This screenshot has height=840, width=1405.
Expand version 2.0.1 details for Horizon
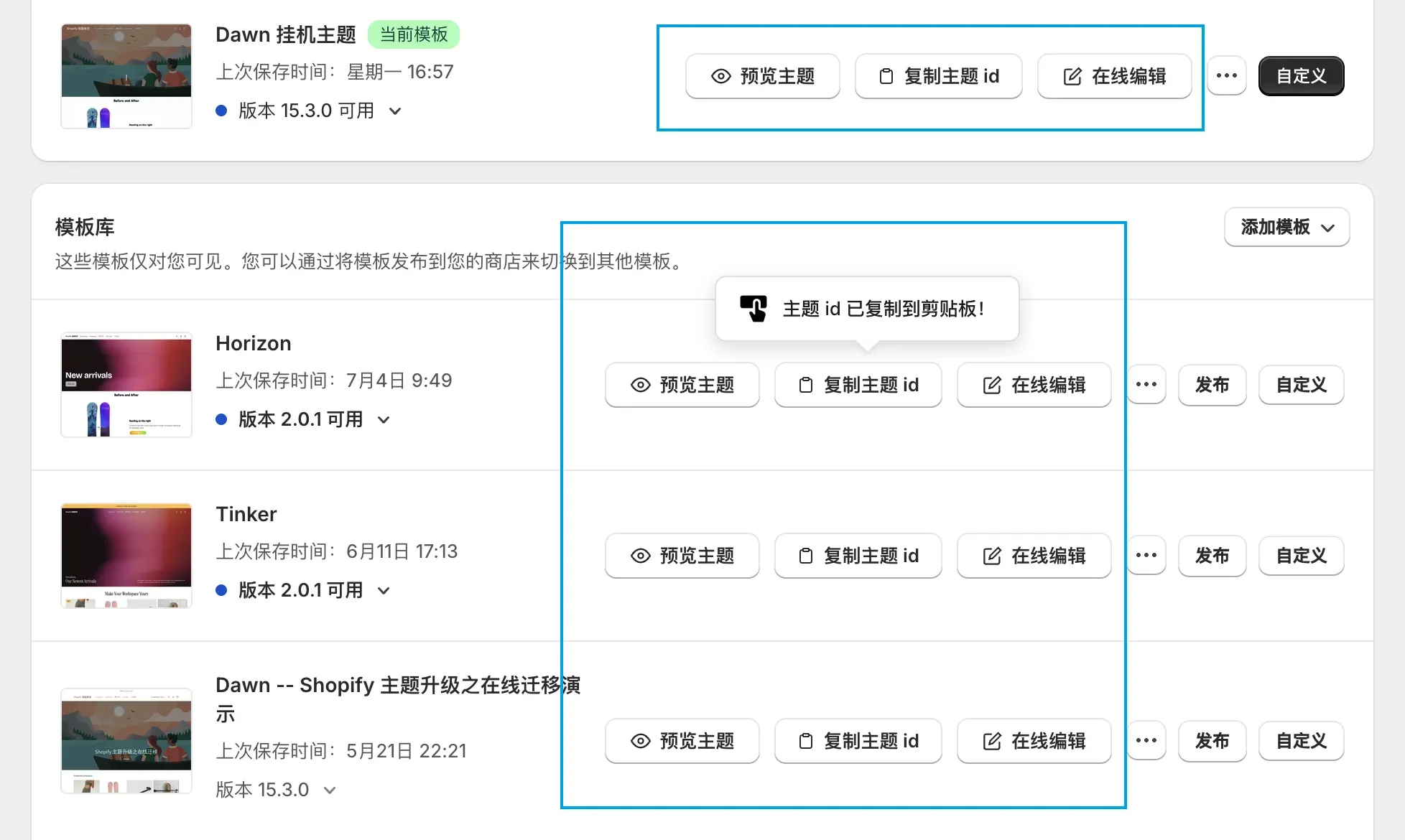[x=383, y=419]
